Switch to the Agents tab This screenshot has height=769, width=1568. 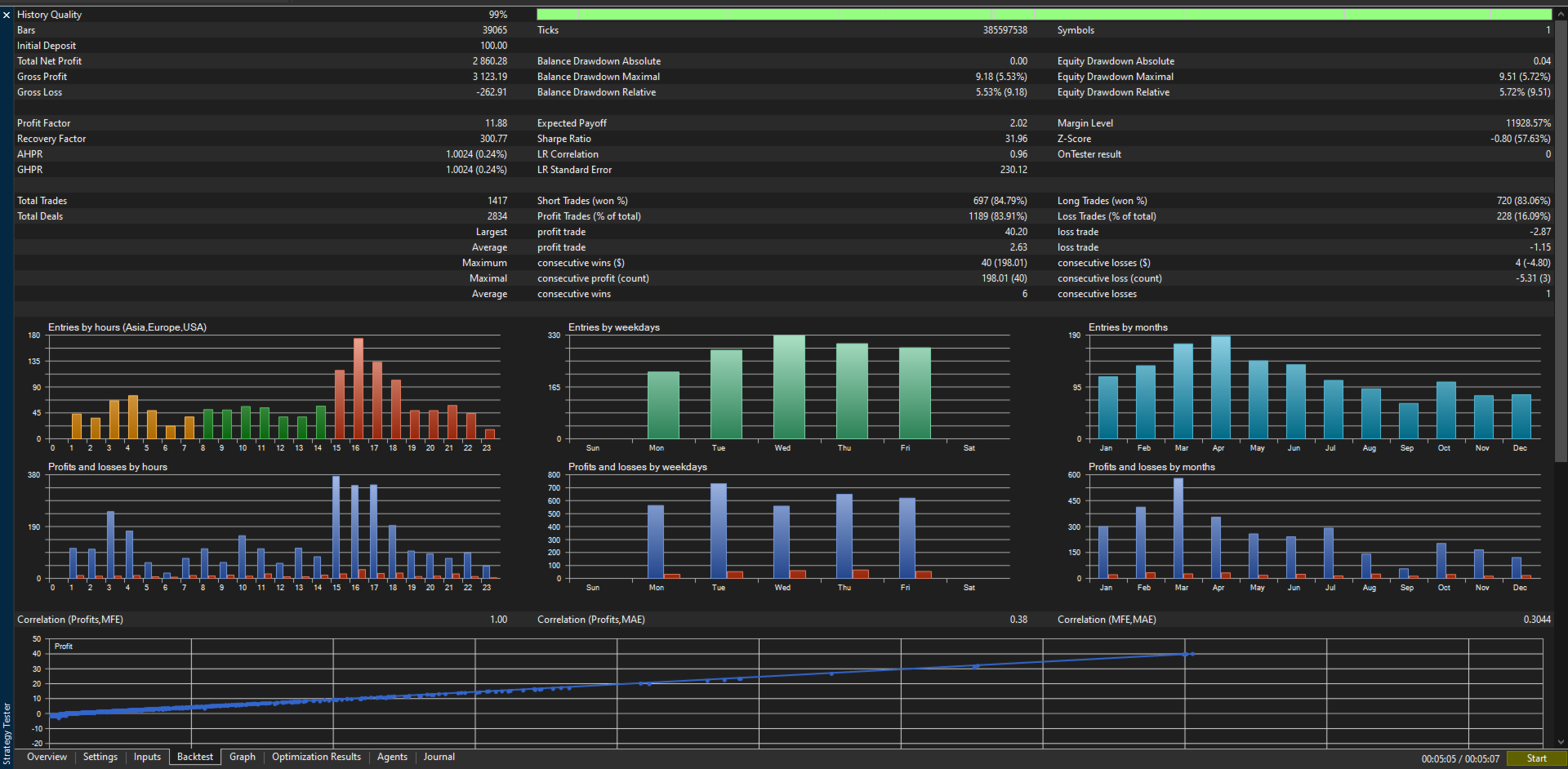click(x=392, y=757)
